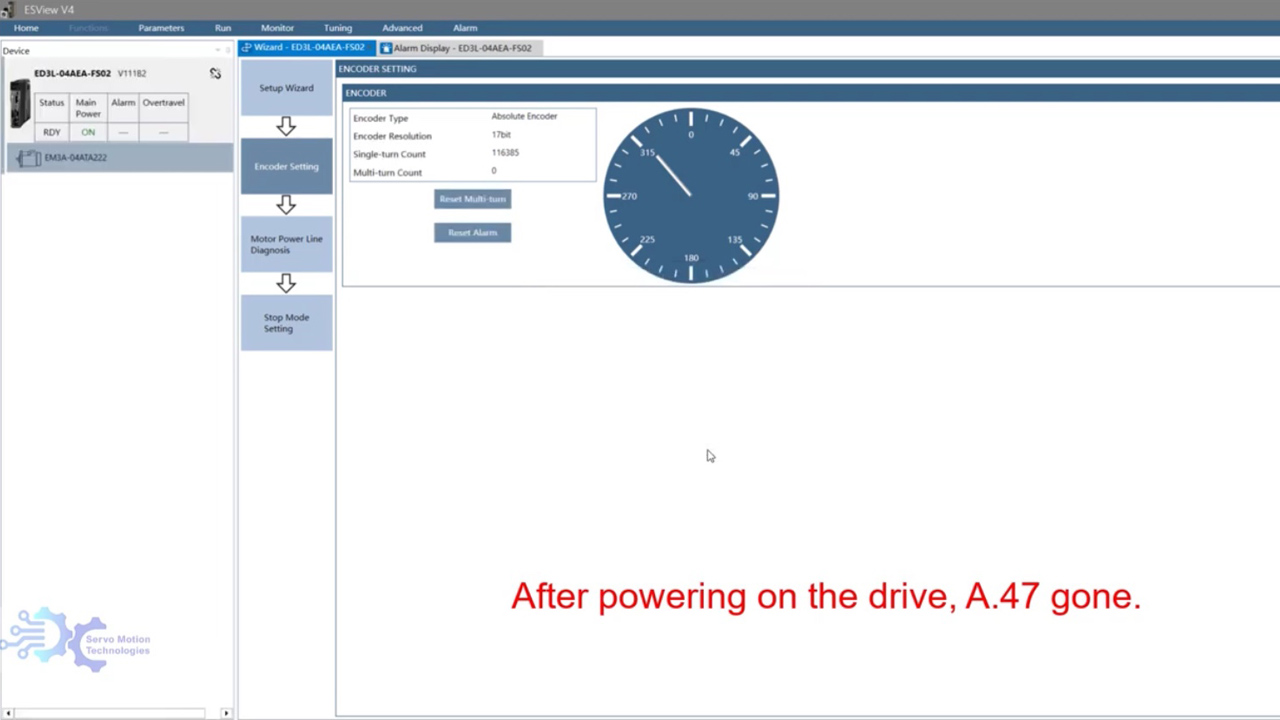Click the Setup Wizard step
The height and width of the screenshot is (720, 1280).
pos(286,88)
